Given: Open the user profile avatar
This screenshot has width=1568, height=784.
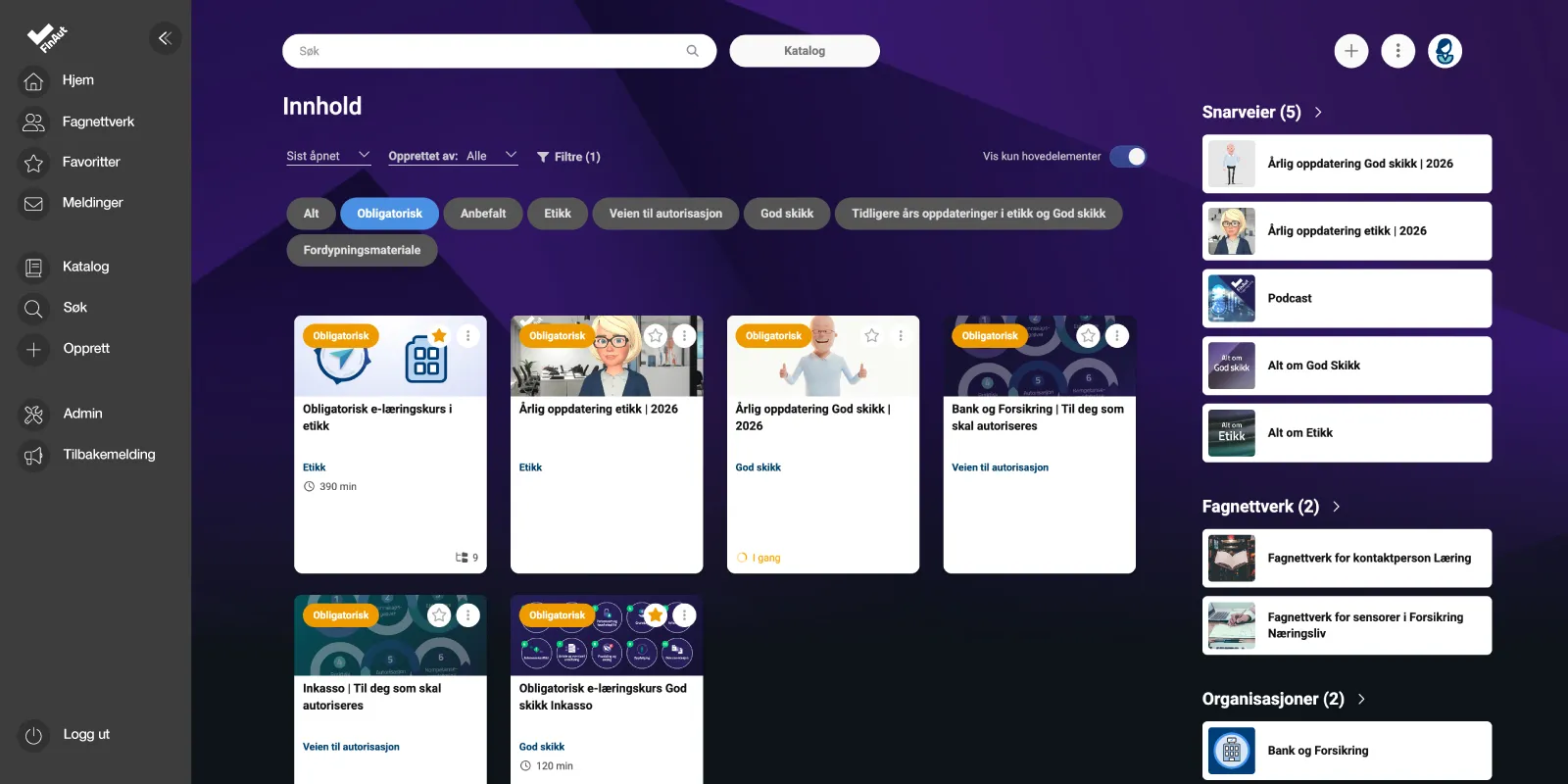Looking at the screenshot, I should click(x=1445, y=51).
